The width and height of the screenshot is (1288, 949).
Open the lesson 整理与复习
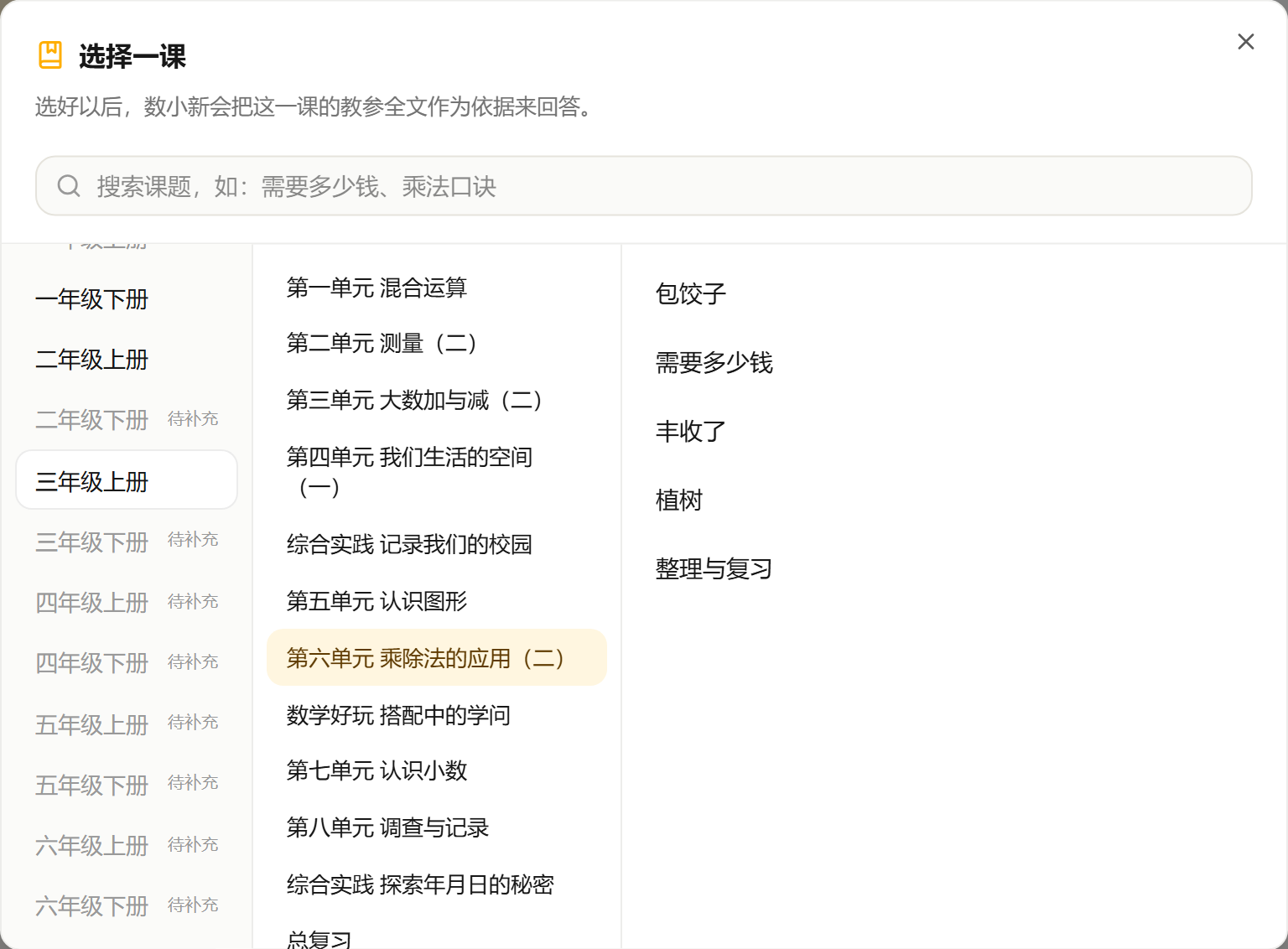click(954, 568)
